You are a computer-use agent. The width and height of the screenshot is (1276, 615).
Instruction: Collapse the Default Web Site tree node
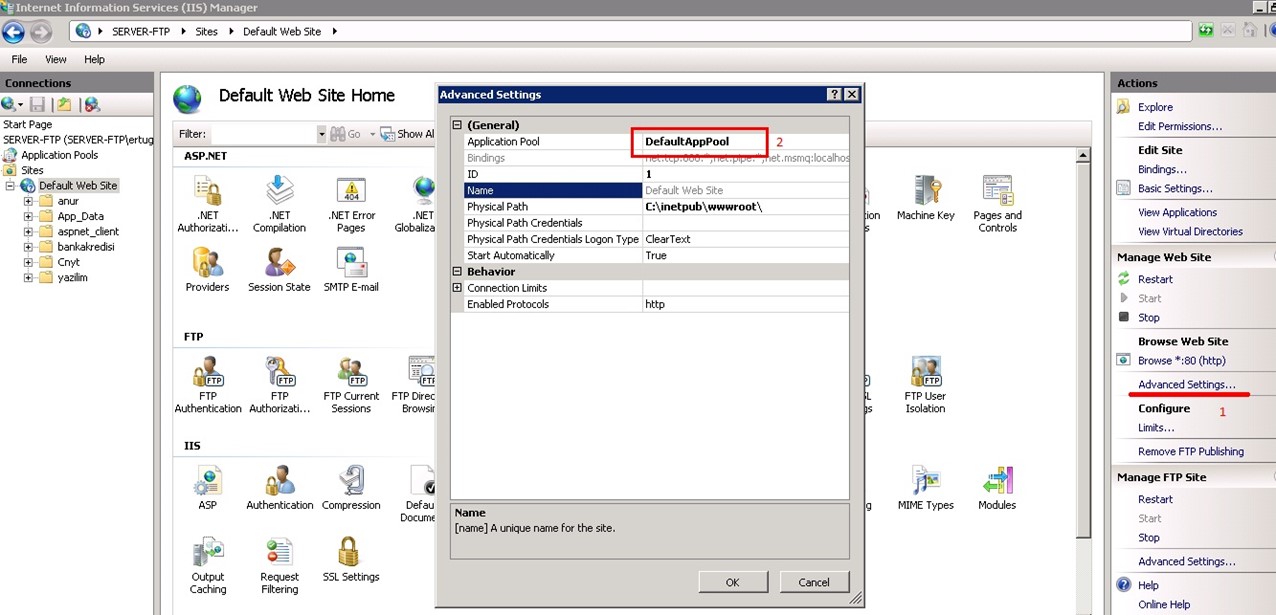coord(11,185)
